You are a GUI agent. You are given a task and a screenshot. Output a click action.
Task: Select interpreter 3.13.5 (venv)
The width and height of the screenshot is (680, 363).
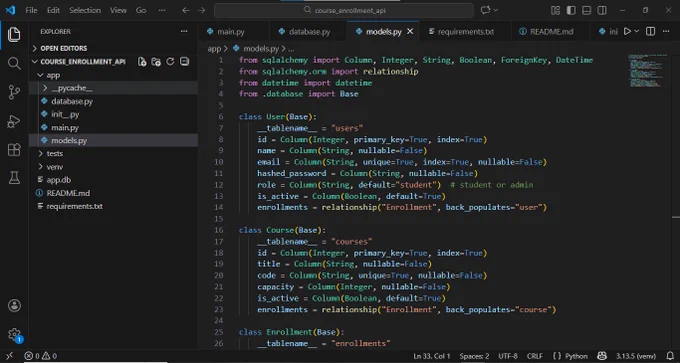[x=636, y=356]
